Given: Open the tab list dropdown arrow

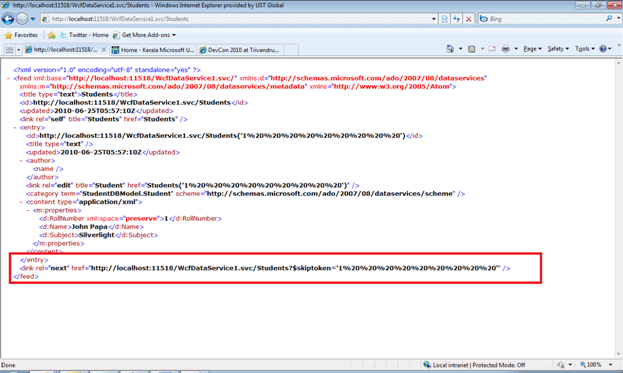Looking at the screenshot, I should 18,50.
